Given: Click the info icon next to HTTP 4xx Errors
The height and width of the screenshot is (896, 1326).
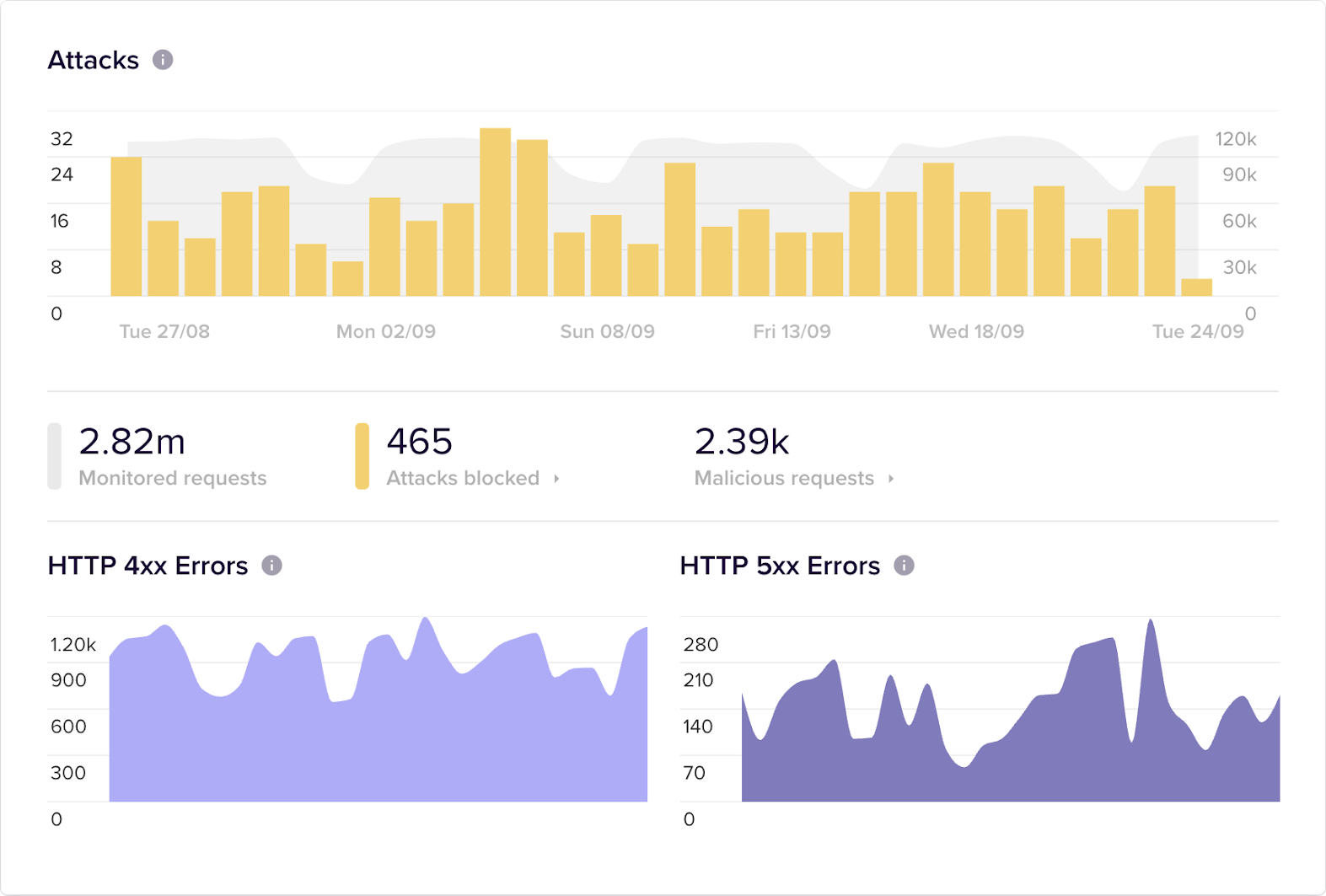Looking at the screenshot, I should [x=271, y=566].
